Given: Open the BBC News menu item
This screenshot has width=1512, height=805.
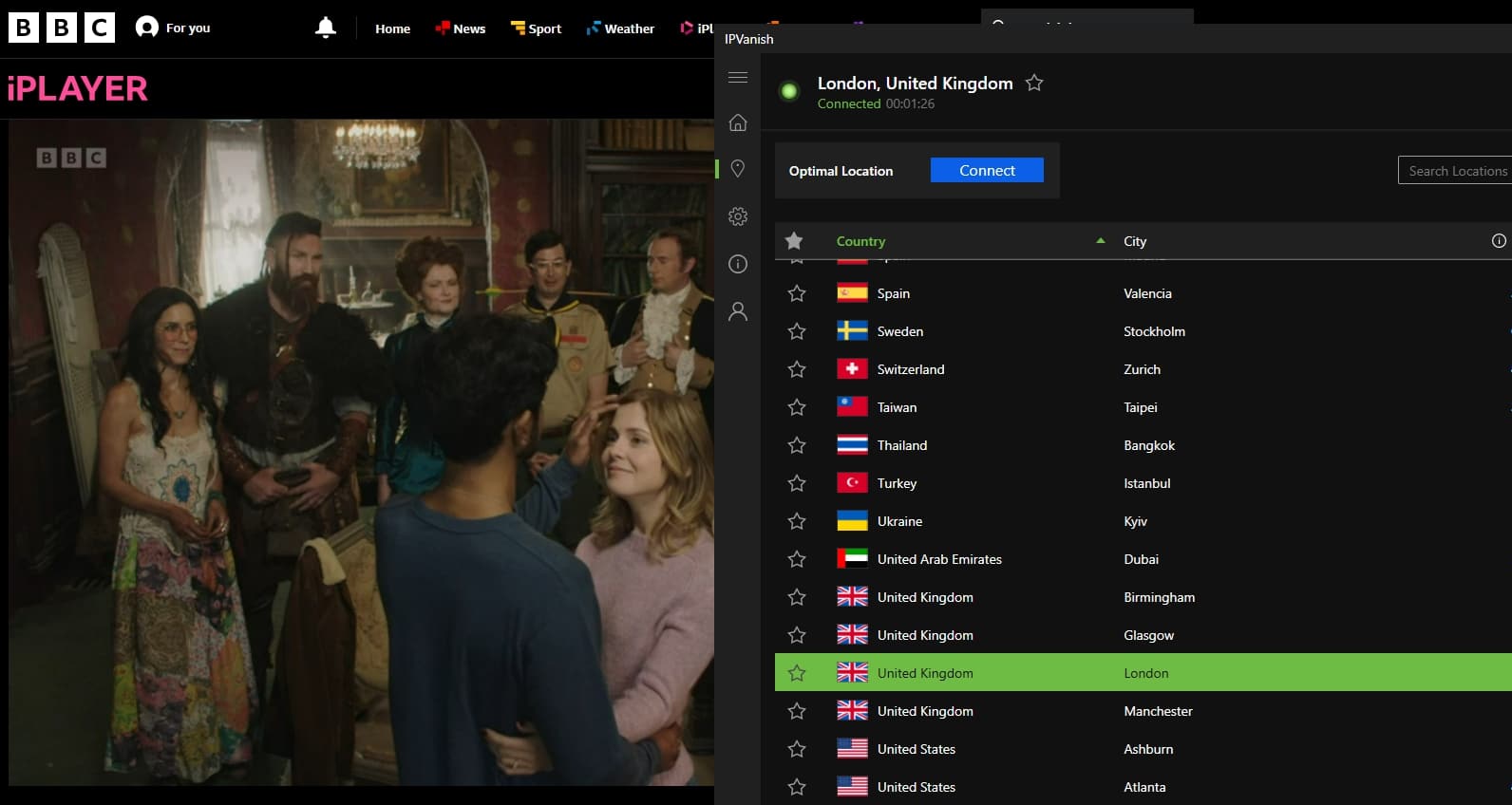Looking at the screenshot, I should pos(460,28).
